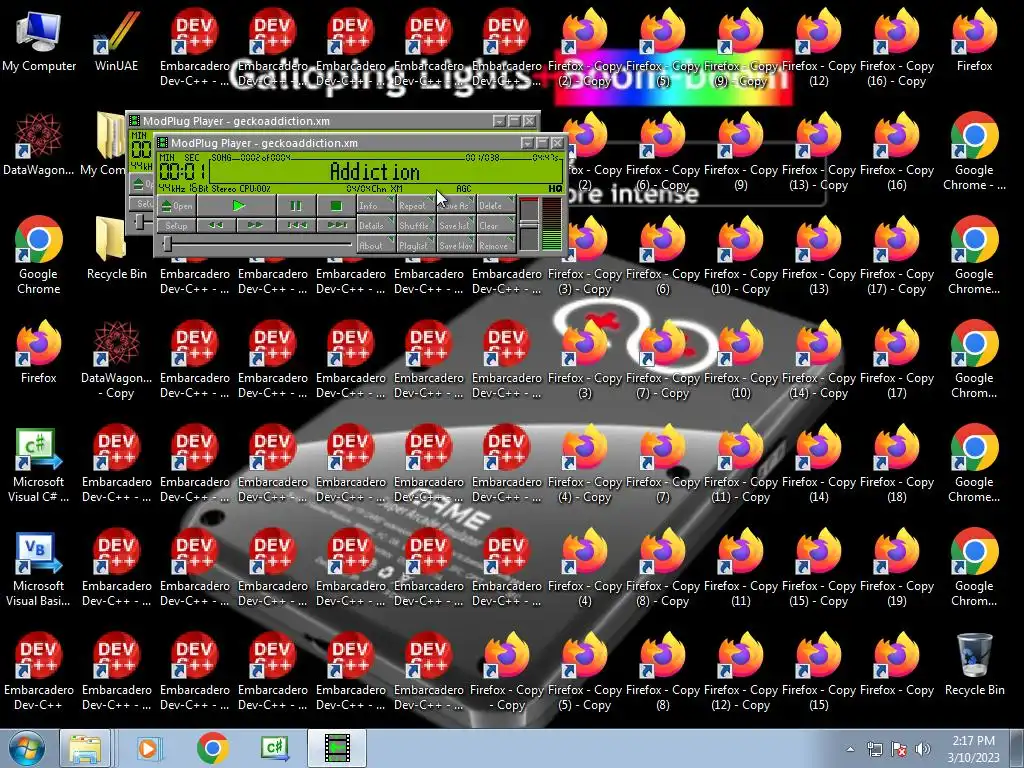Open the About dialog

(x=376, y=246)
